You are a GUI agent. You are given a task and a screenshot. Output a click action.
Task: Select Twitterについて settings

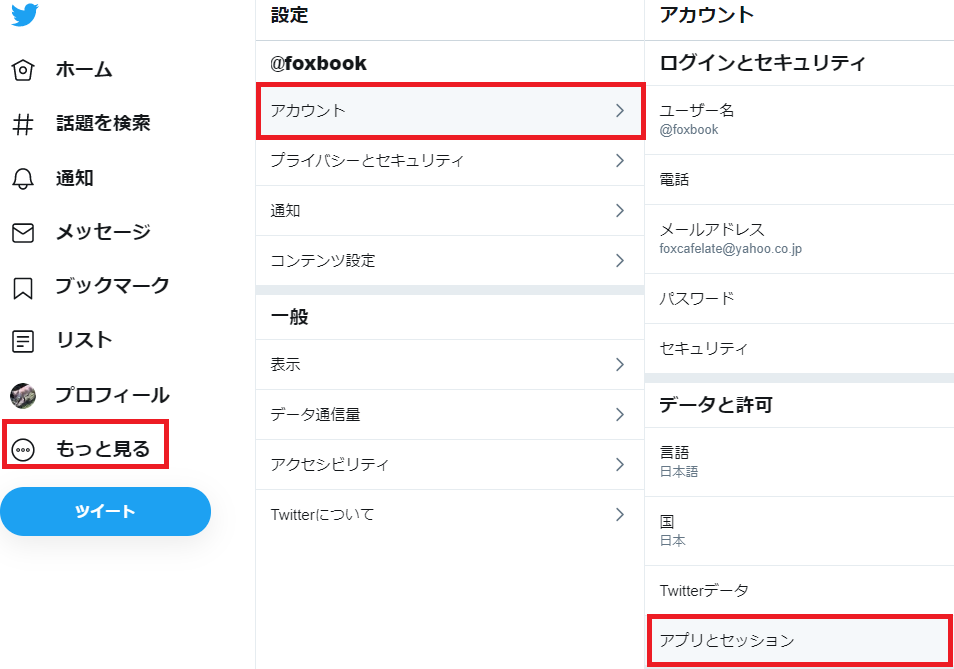tap(450, 514)
